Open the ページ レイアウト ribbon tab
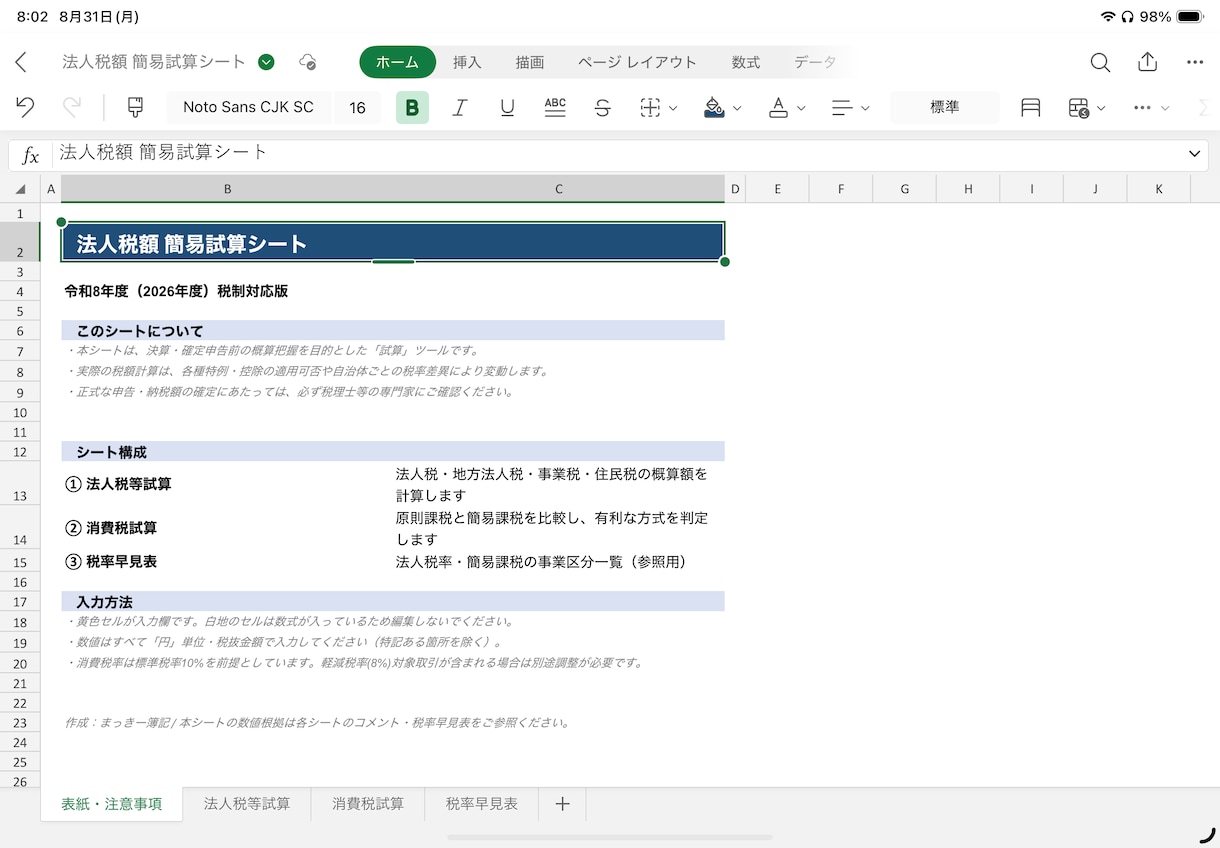This screenshot has height=848, width=1220. pos(637,62)
